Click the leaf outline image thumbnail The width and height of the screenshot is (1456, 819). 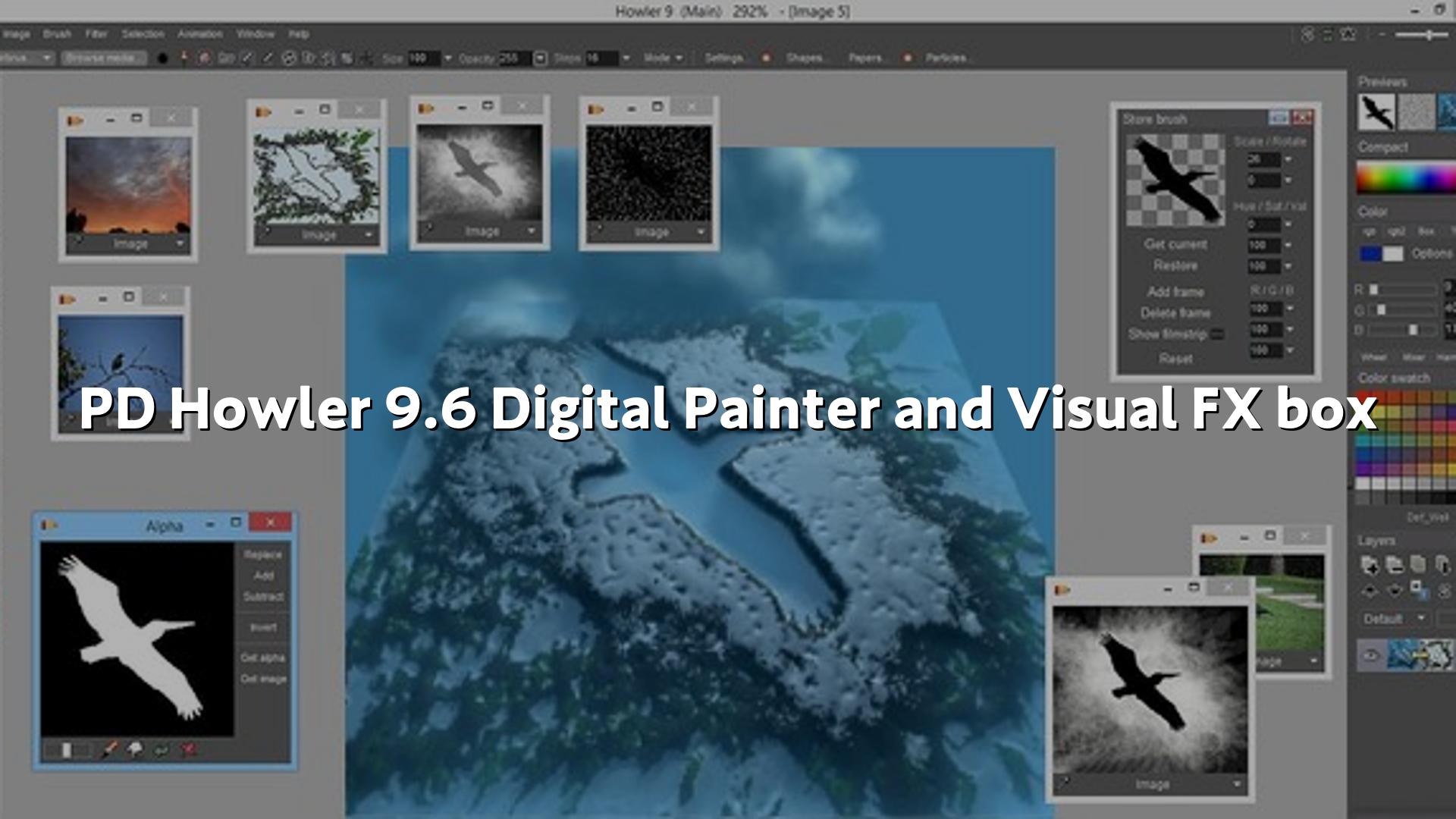pyautogui.click(x=317, y=176)
